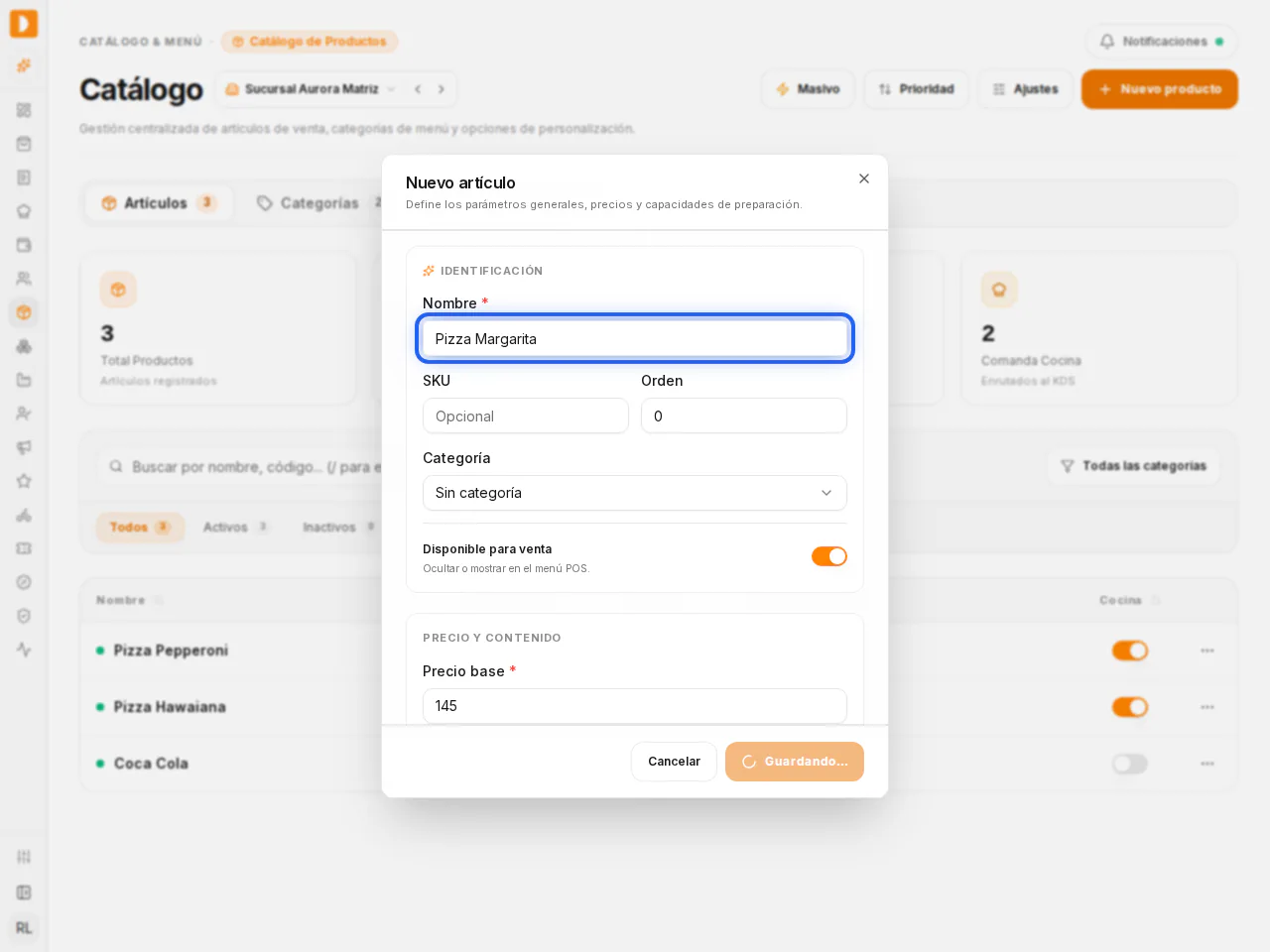
Task: Open the folder icon in the sidebar
Action: tap(24, 380)
